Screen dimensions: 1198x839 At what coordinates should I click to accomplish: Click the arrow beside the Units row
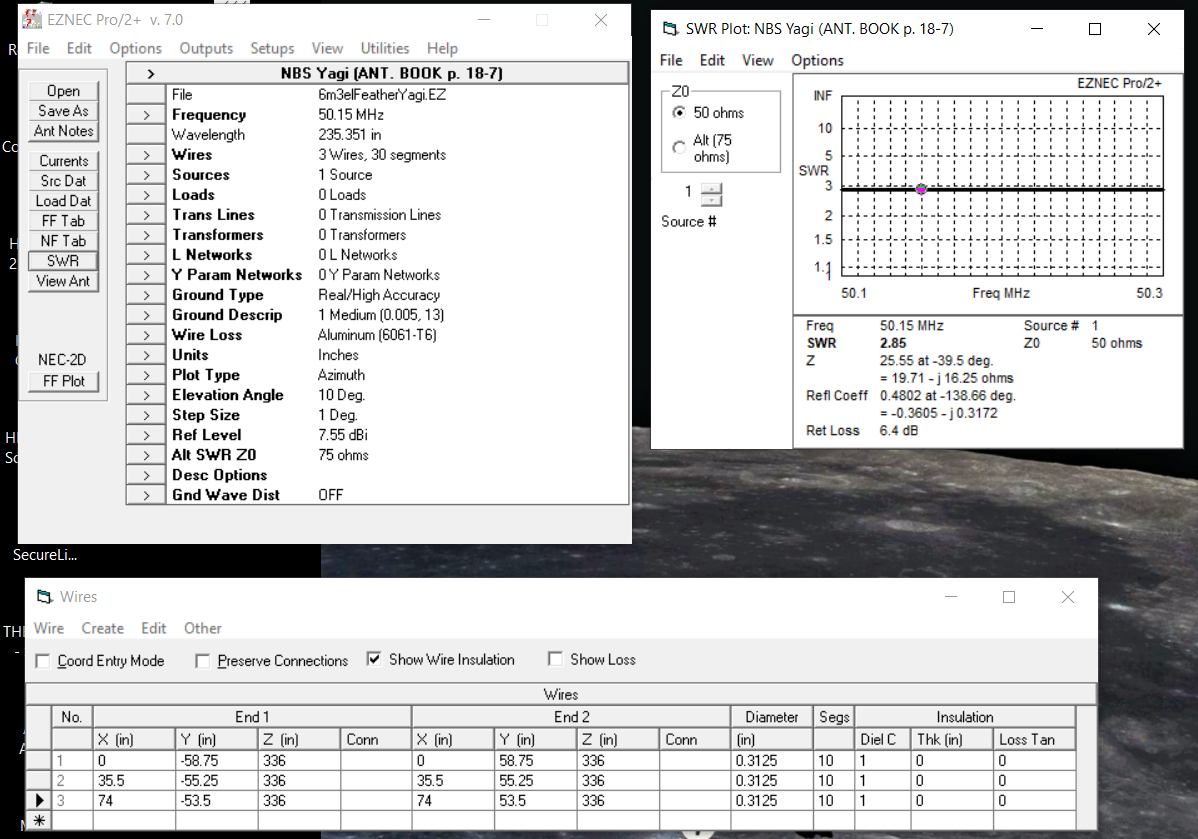pos(146,354)
